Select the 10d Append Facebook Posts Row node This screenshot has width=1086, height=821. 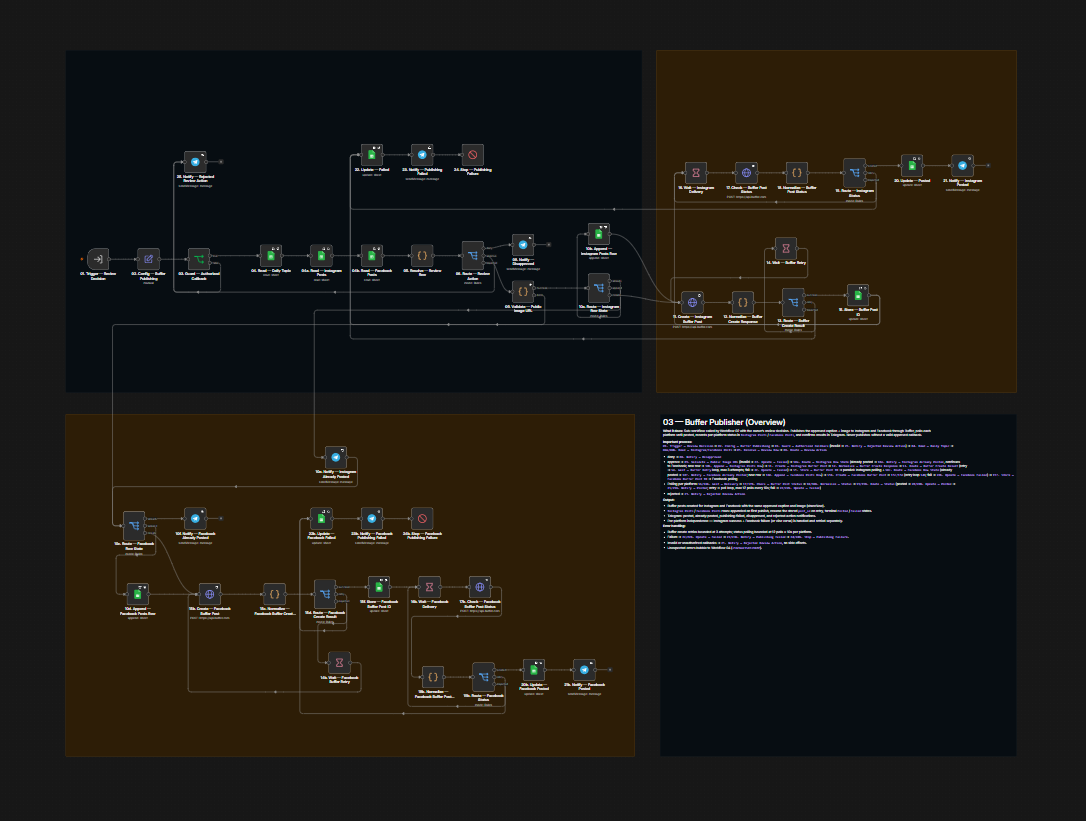[x=137, y=594]
